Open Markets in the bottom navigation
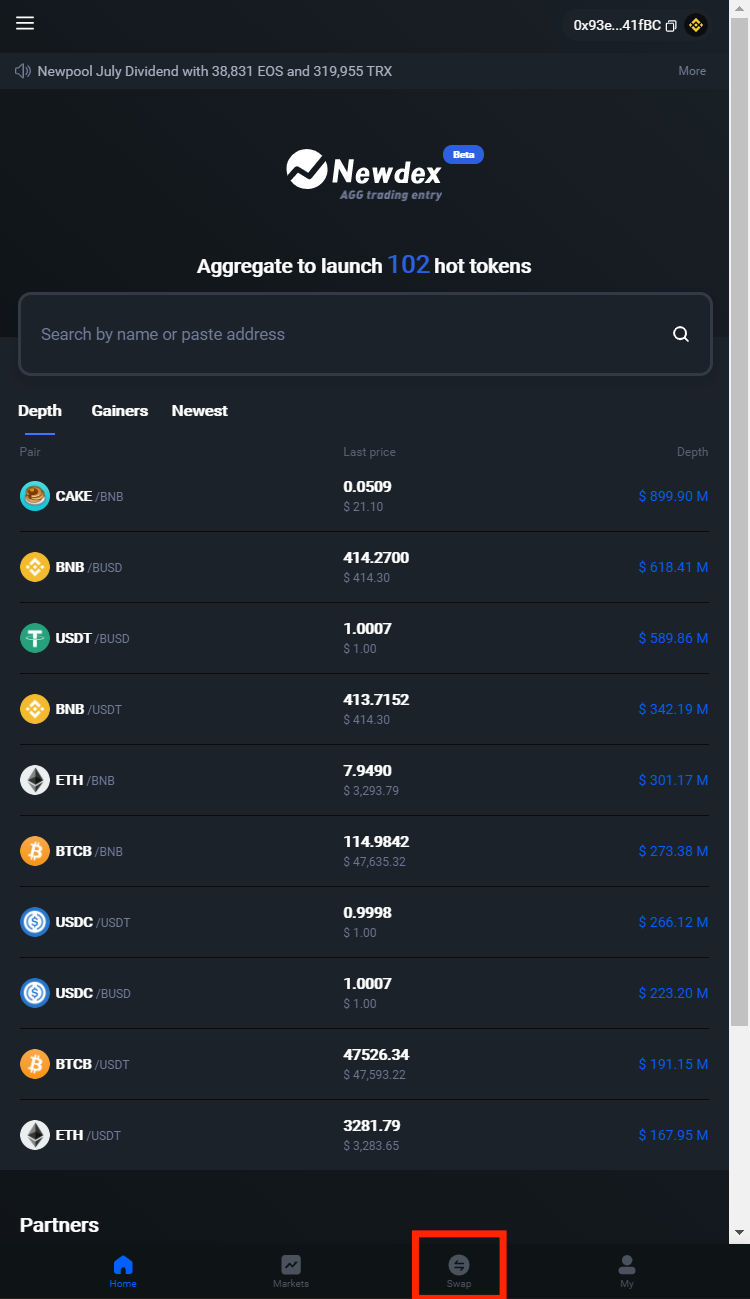This screenshot has height=1299, width=750. coord(291,1271)
